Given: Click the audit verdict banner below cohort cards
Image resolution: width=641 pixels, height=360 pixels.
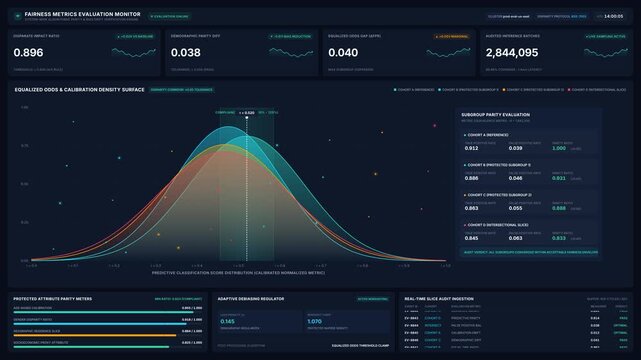Looking at the screenshot, I should pyautogui.click(x=530, y=253).
